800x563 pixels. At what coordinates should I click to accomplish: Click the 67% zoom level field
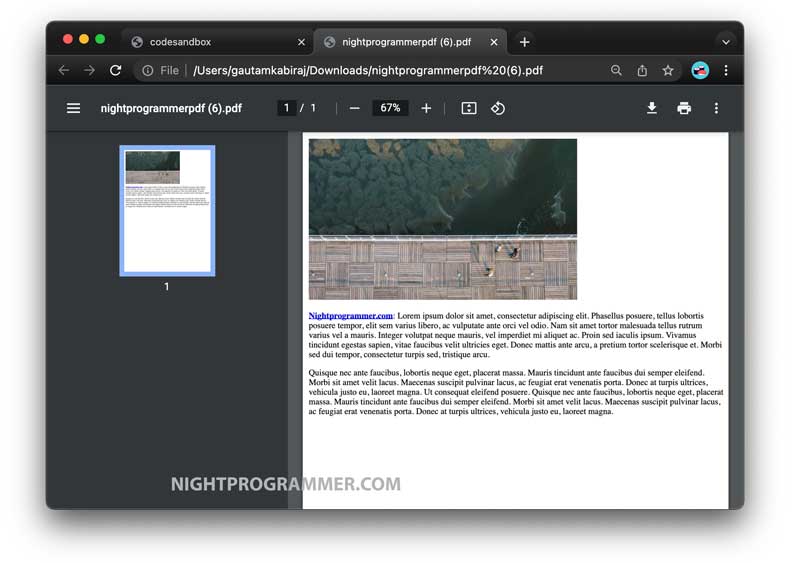[390, 108]
